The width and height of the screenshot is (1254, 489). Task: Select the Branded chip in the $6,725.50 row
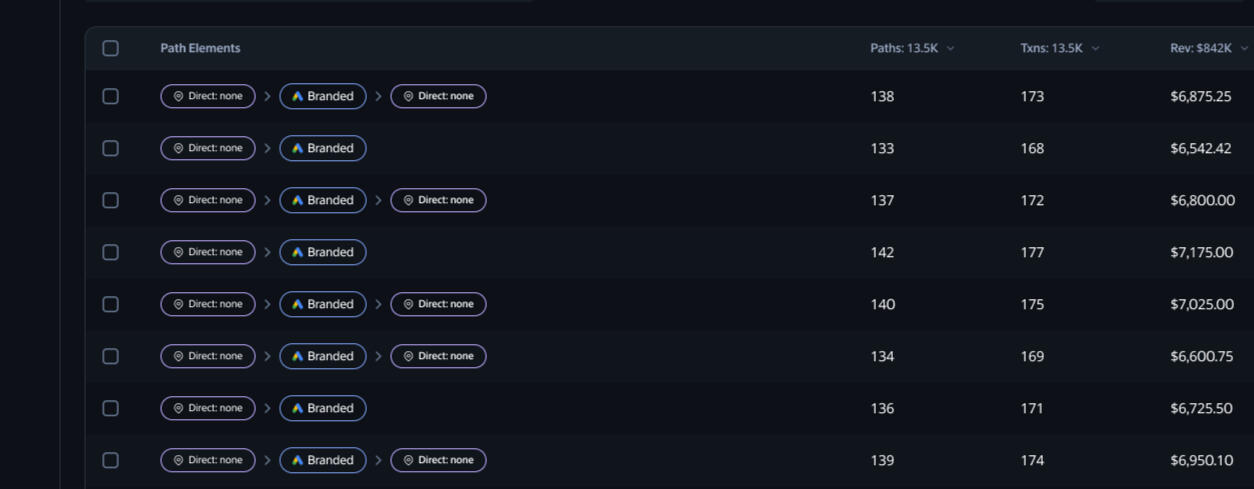tap(323, 408)
